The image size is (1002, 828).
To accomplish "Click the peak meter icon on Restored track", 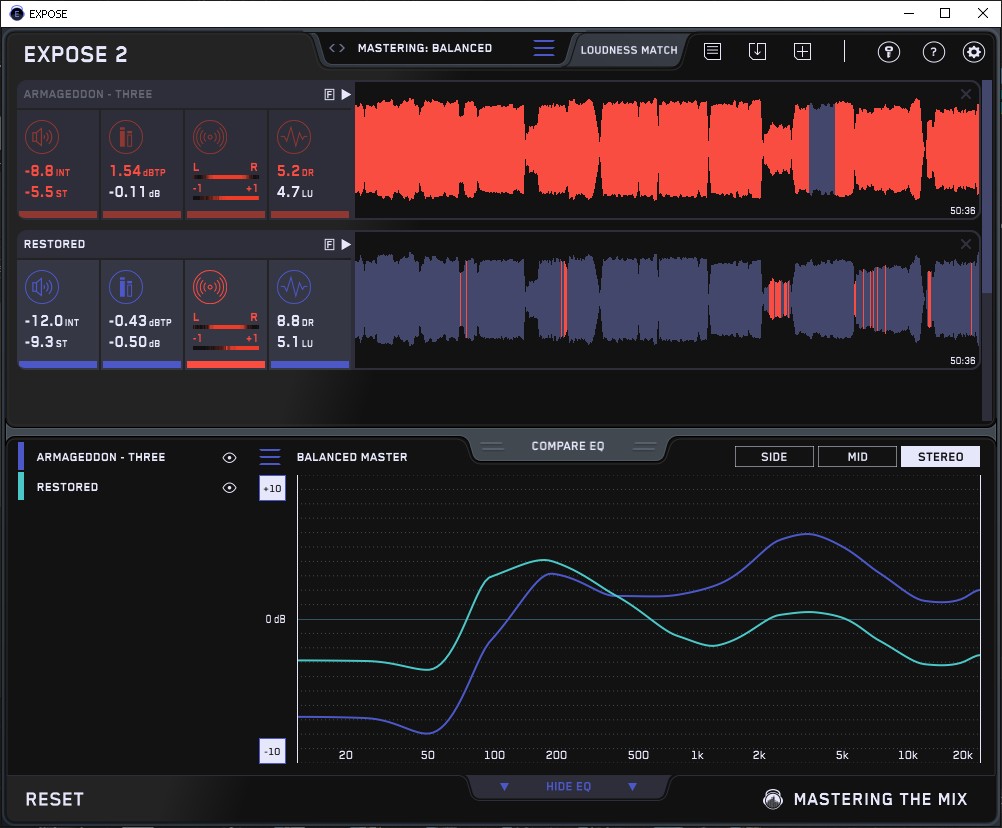I will point(125,287).
